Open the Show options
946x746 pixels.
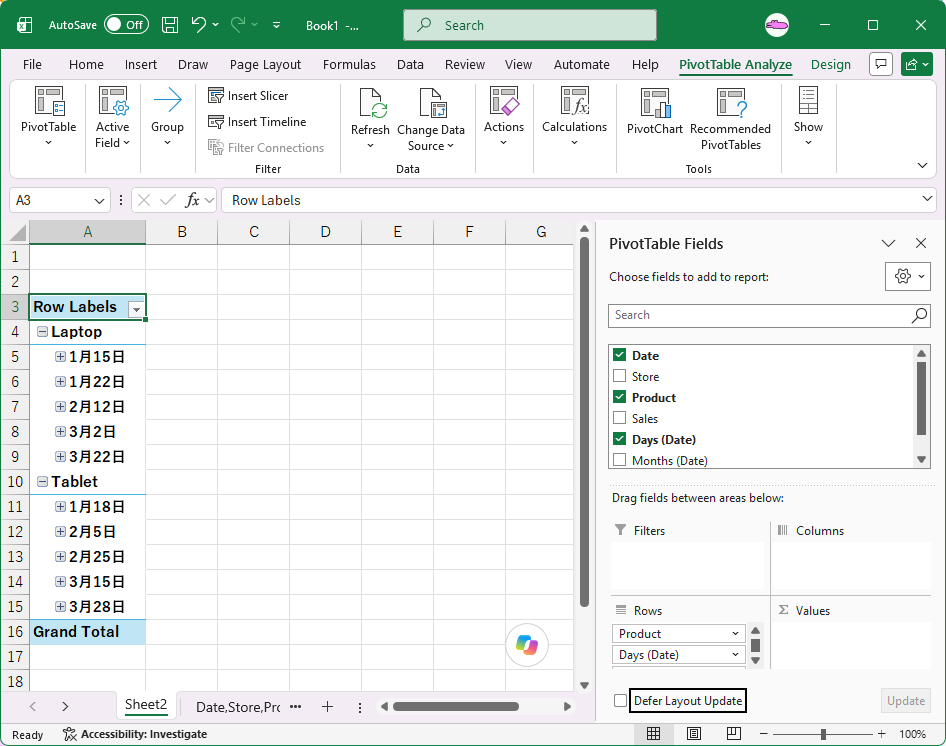tap(808, 116)
